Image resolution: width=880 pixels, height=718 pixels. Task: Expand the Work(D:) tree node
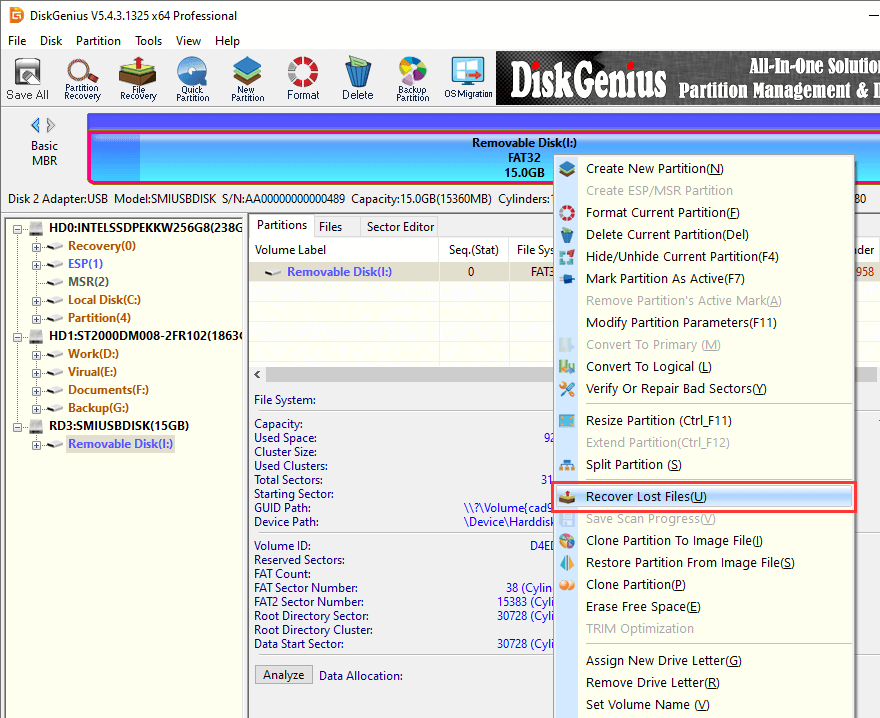[38, 354]
